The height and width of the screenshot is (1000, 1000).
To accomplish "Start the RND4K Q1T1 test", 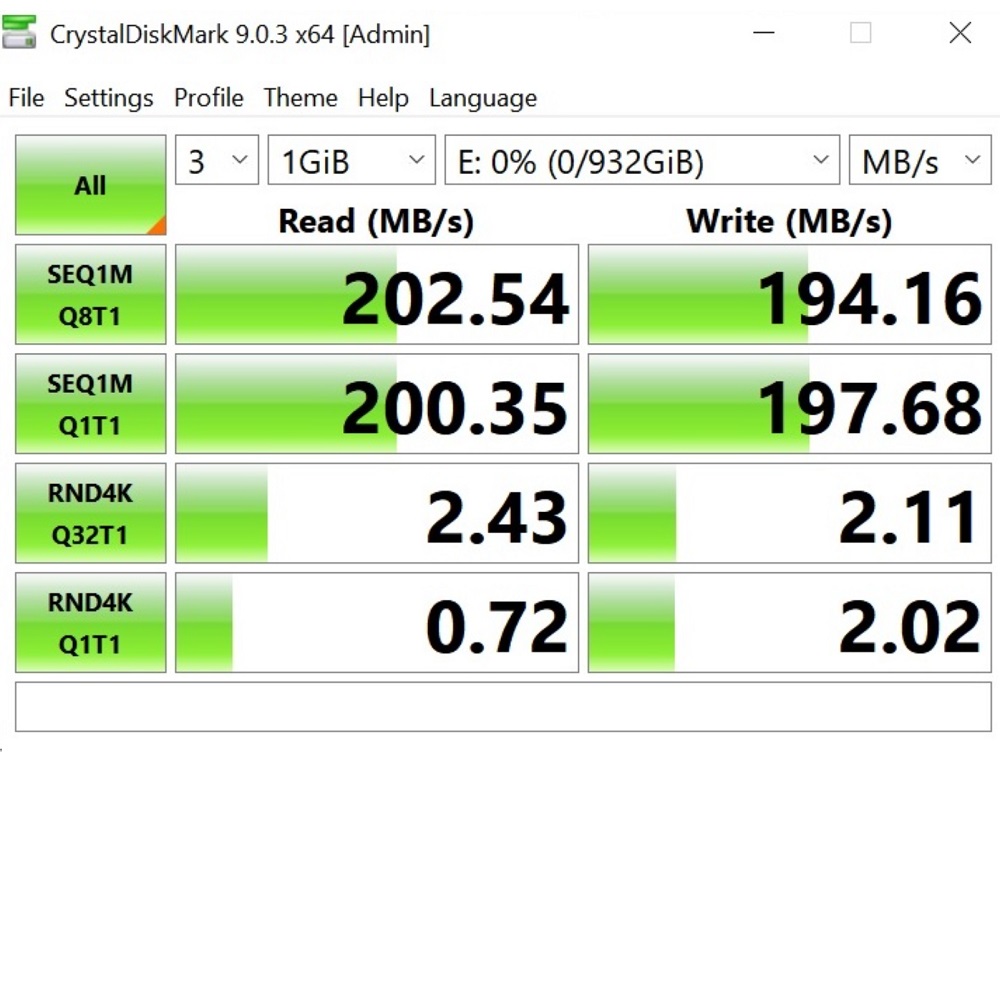I will (x=91, y=622).
